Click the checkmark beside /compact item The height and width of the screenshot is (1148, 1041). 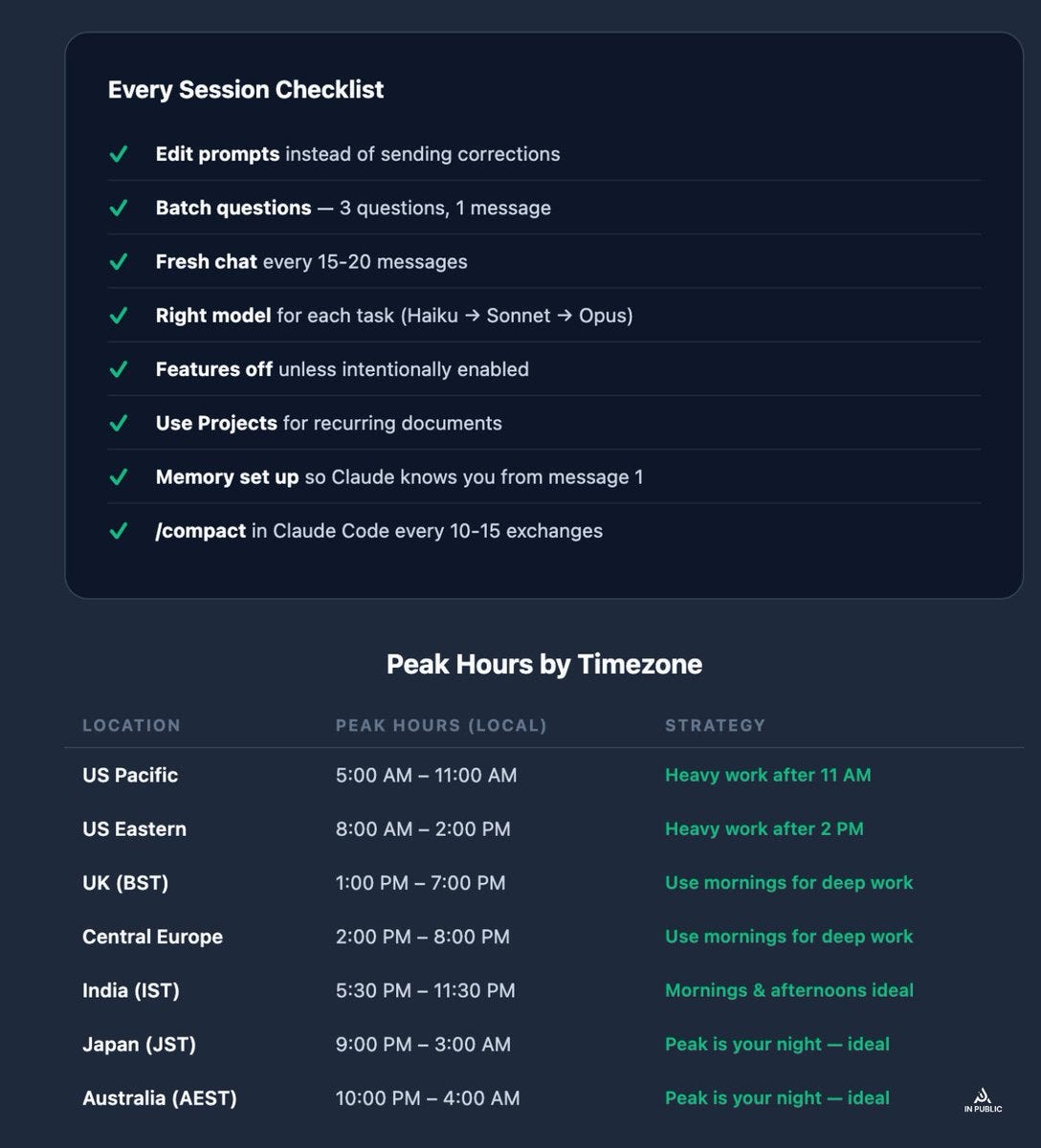(x=119, y=531)
